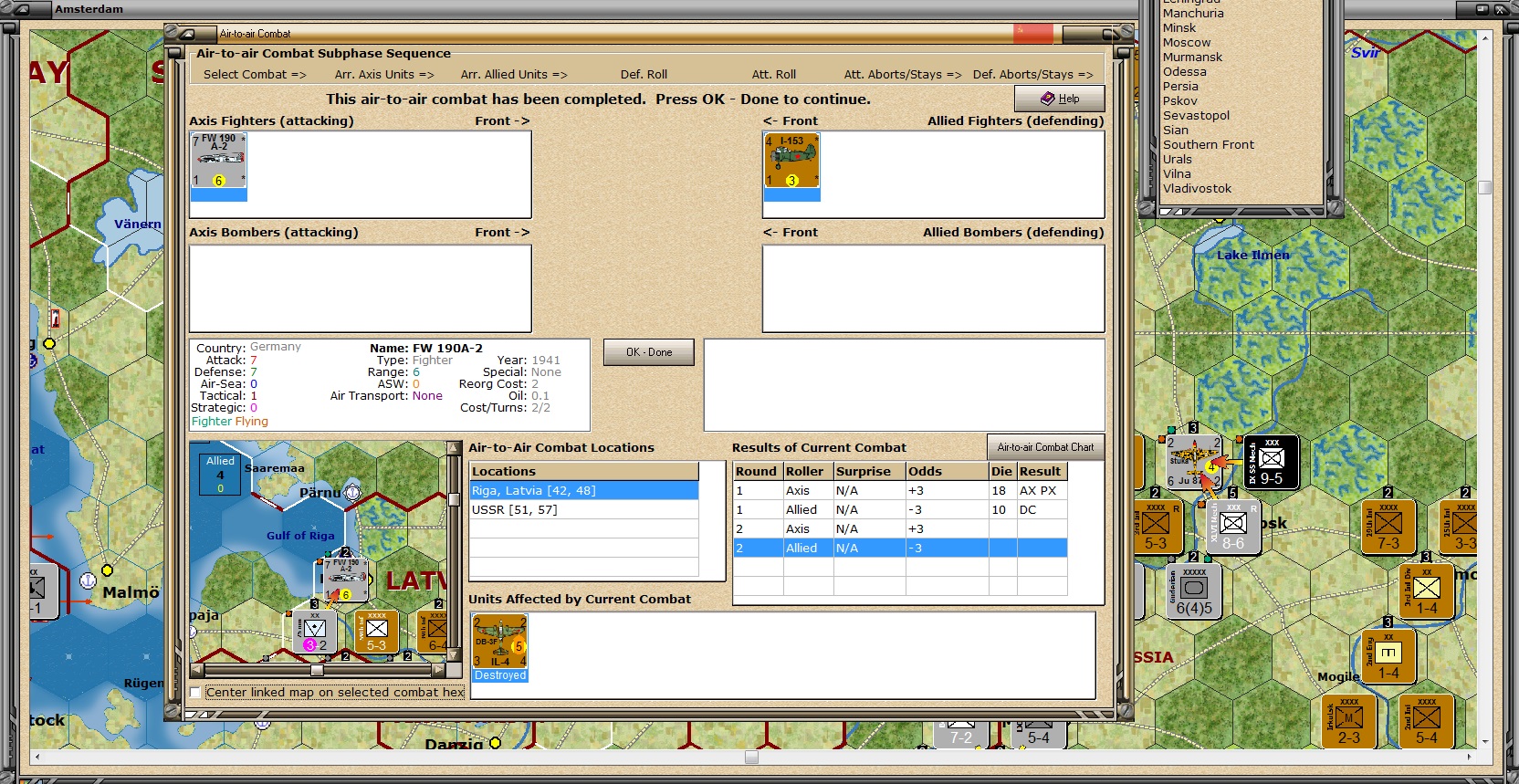The width and height of the screenshot is (1519, 784).
Task: Click the gray 3-2 division counter on the mini-map
Action: point(315,632)
